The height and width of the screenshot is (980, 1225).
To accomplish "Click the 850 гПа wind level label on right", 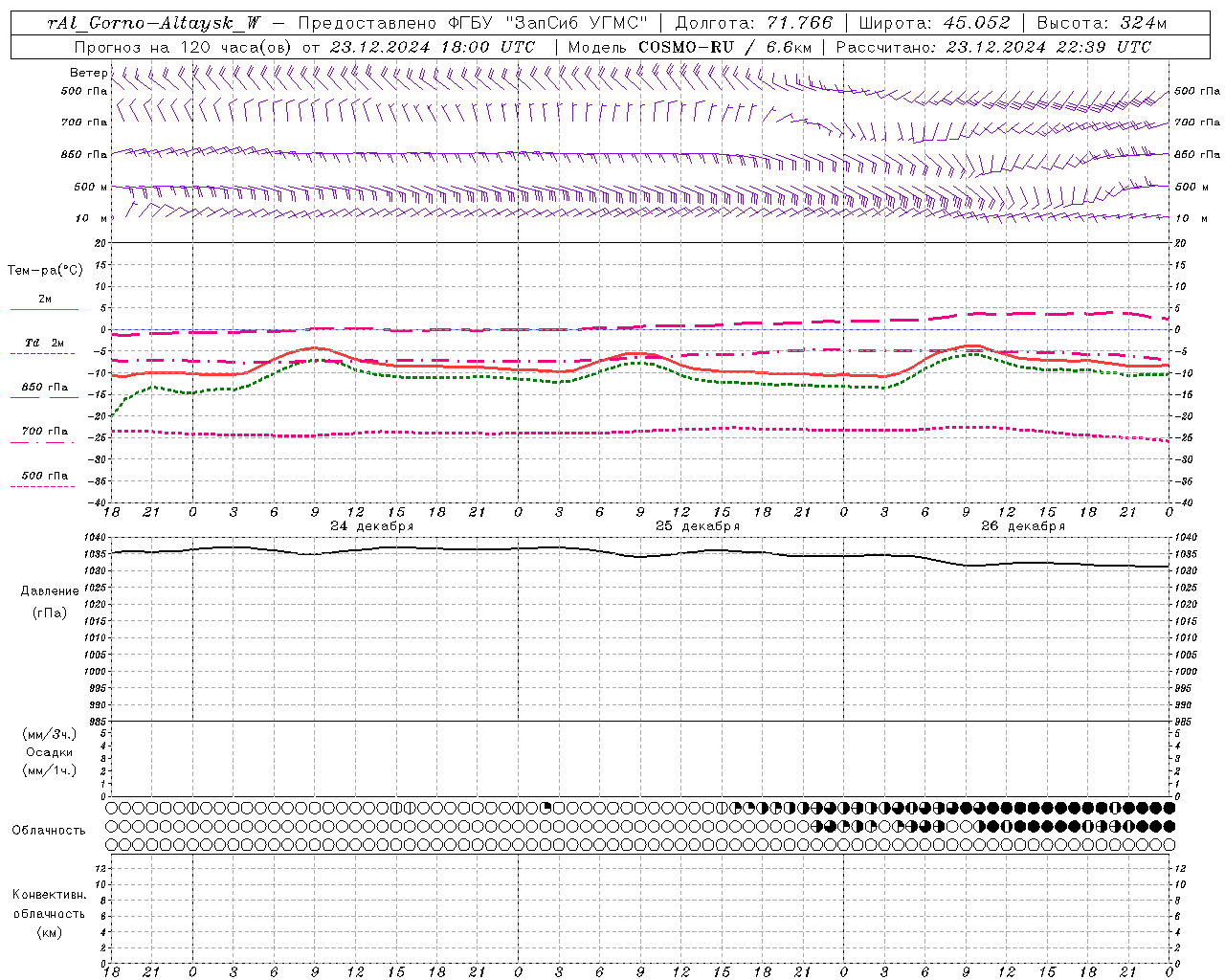I will [1197, 154].
